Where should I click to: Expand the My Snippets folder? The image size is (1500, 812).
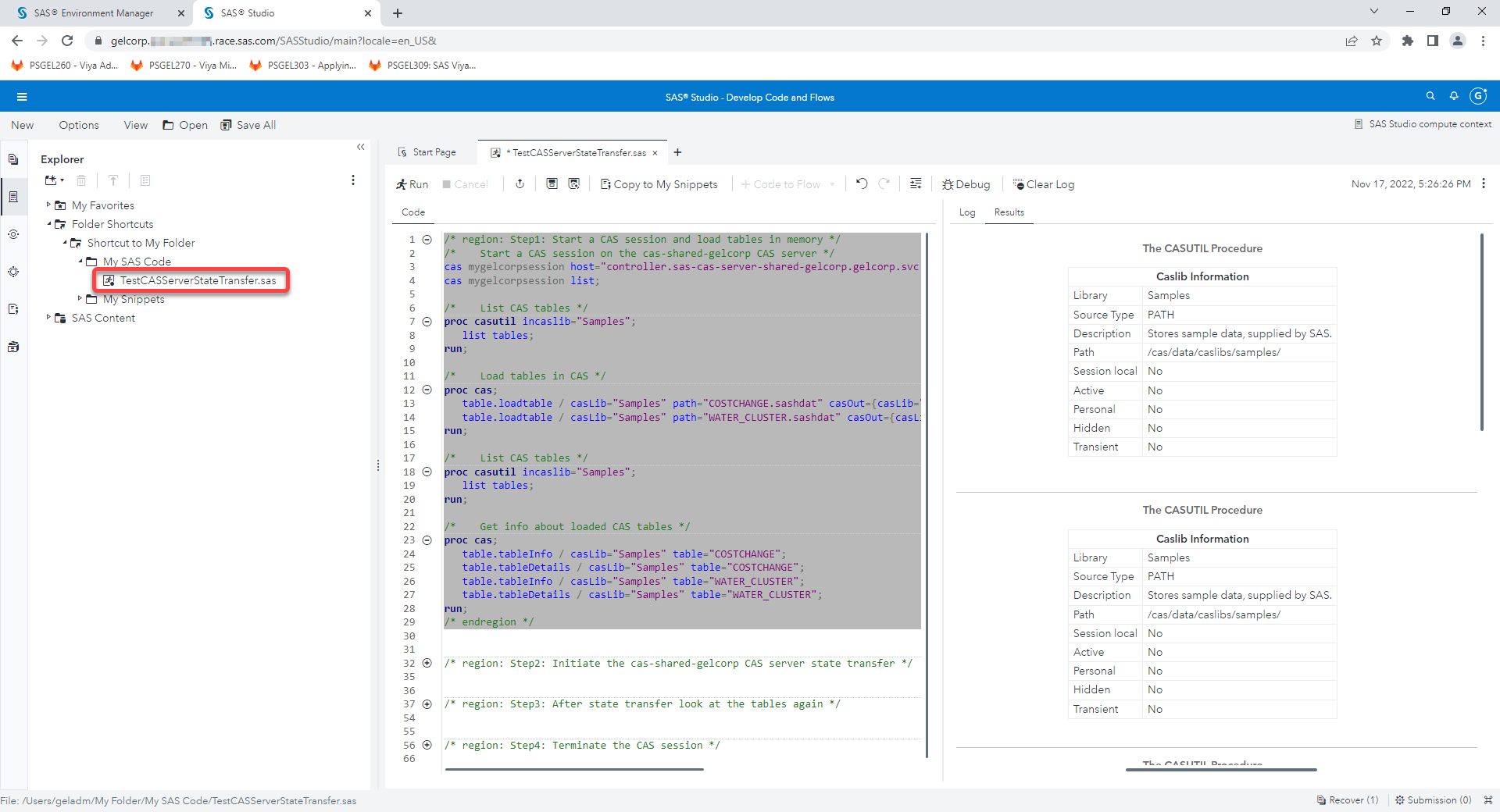[x=80, y=298]
